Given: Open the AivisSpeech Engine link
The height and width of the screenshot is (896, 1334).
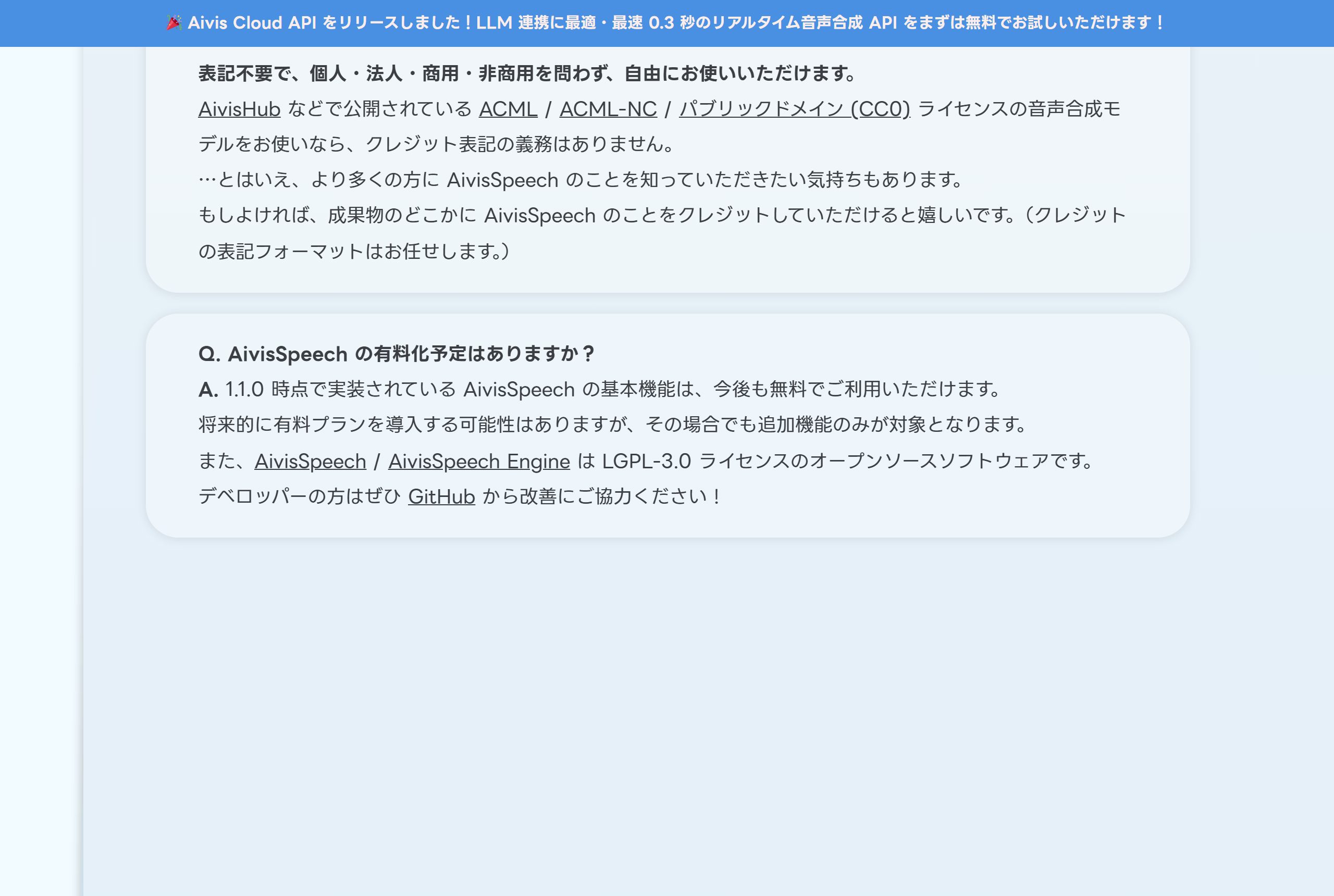Looking at the screenshot, I should pyautogui.click(x=479, y=461).
